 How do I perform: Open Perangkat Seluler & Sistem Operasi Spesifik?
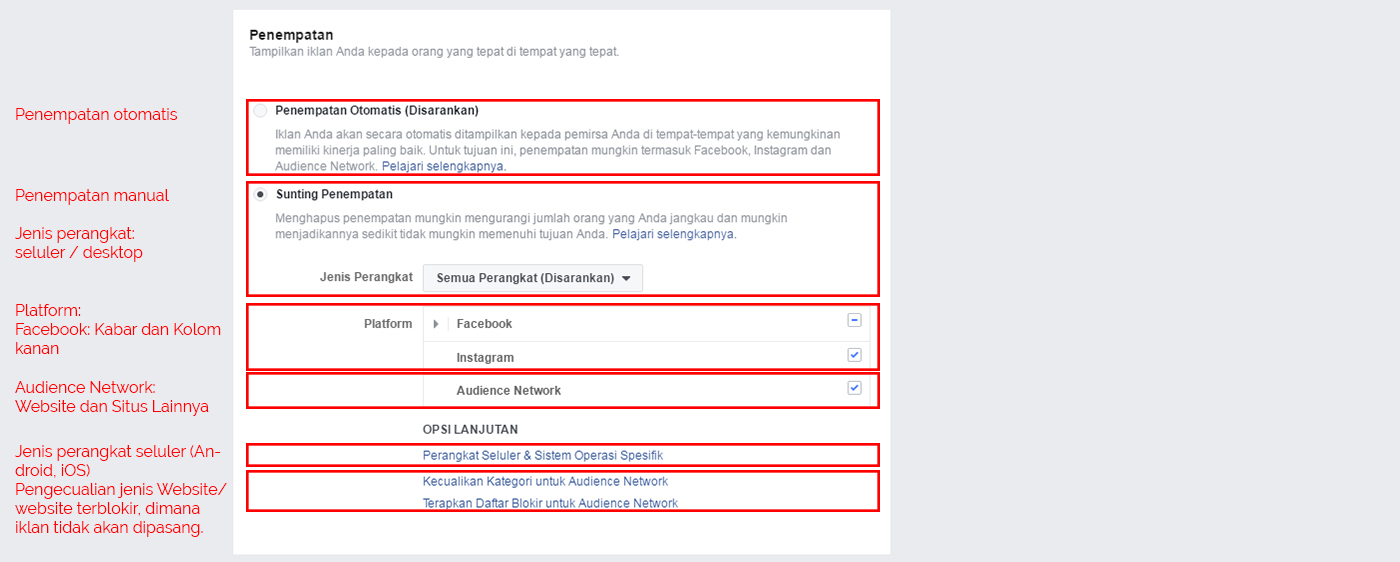[543, 455]
